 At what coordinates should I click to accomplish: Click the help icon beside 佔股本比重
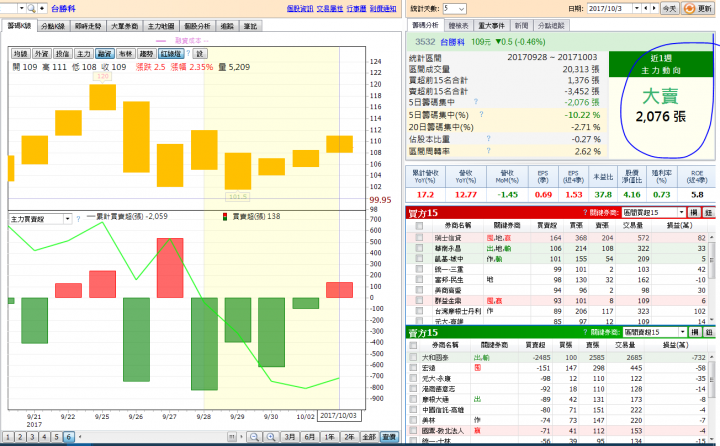pyautogui.click(x=489, y=138)
